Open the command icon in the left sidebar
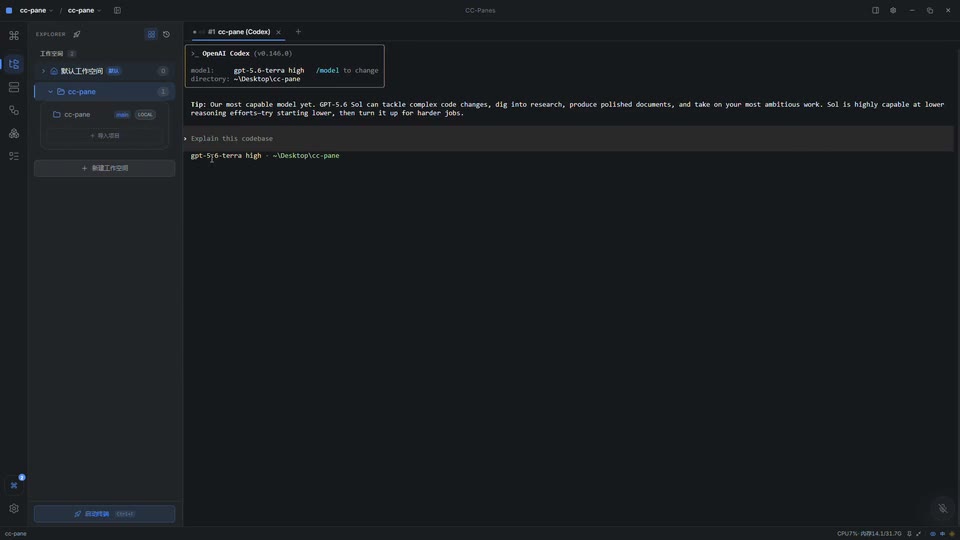The height and width of the screenshot is (540, 960). pyautogui.click(x=13, y=36)
